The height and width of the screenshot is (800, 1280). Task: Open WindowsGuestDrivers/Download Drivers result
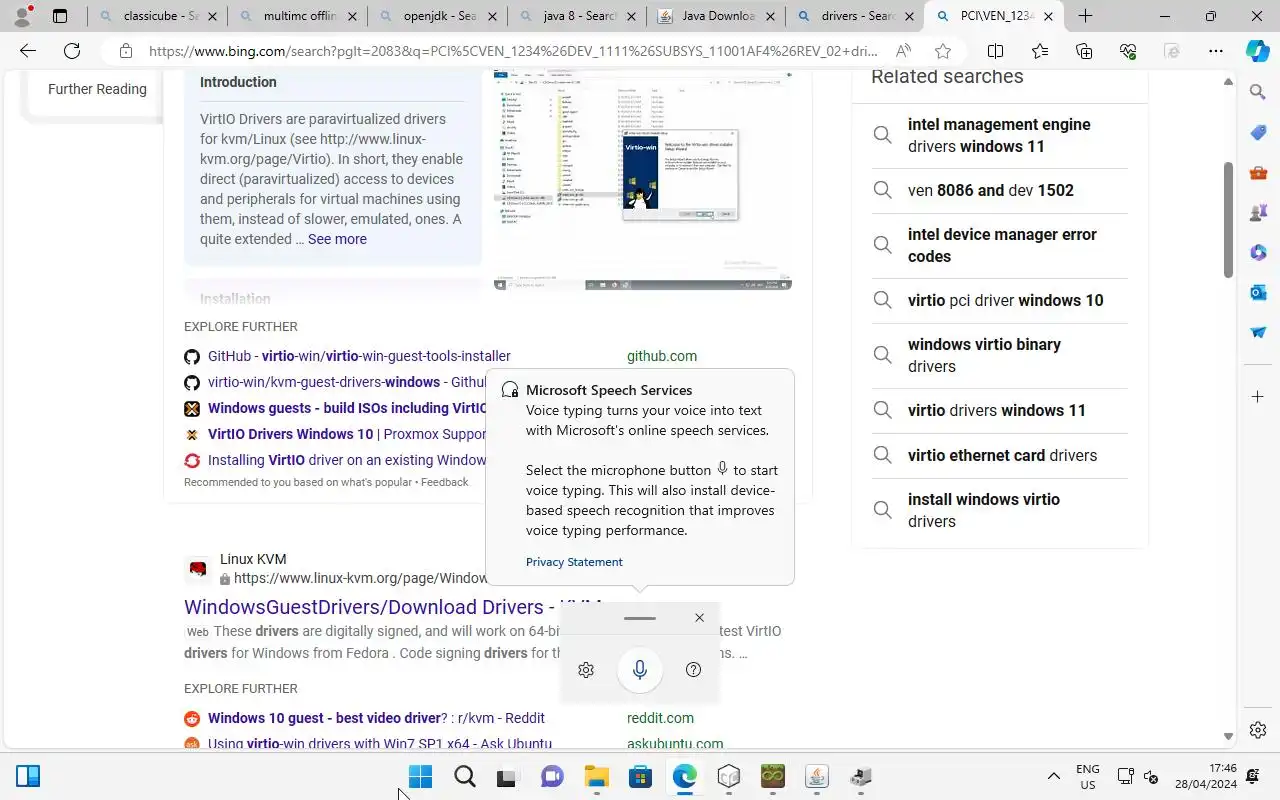pos(371,607)
